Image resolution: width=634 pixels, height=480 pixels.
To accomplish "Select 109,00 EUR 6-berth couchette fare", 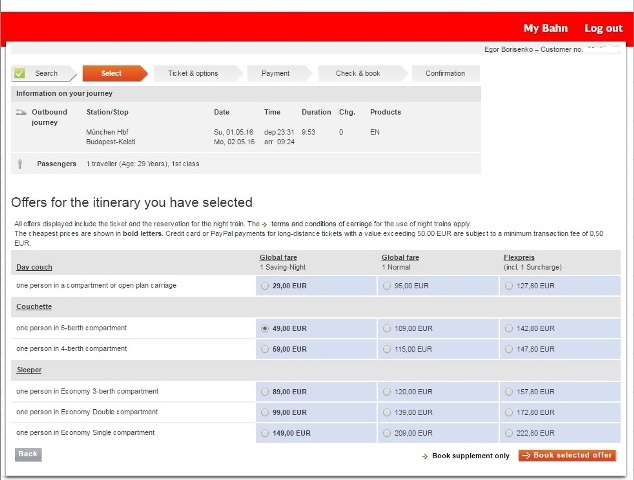I will click(387, 328).
